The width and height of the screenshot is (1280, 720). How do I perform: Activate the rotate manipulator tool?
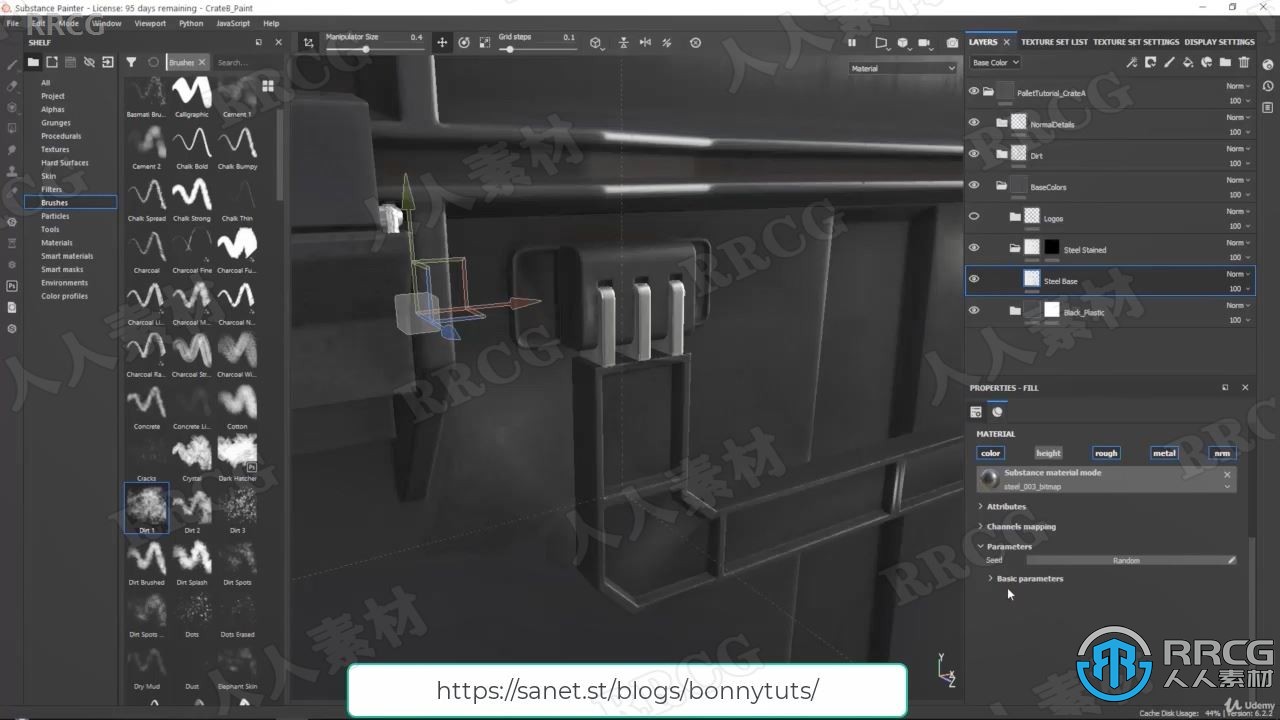pyautogui.click(x=464, y=43)
